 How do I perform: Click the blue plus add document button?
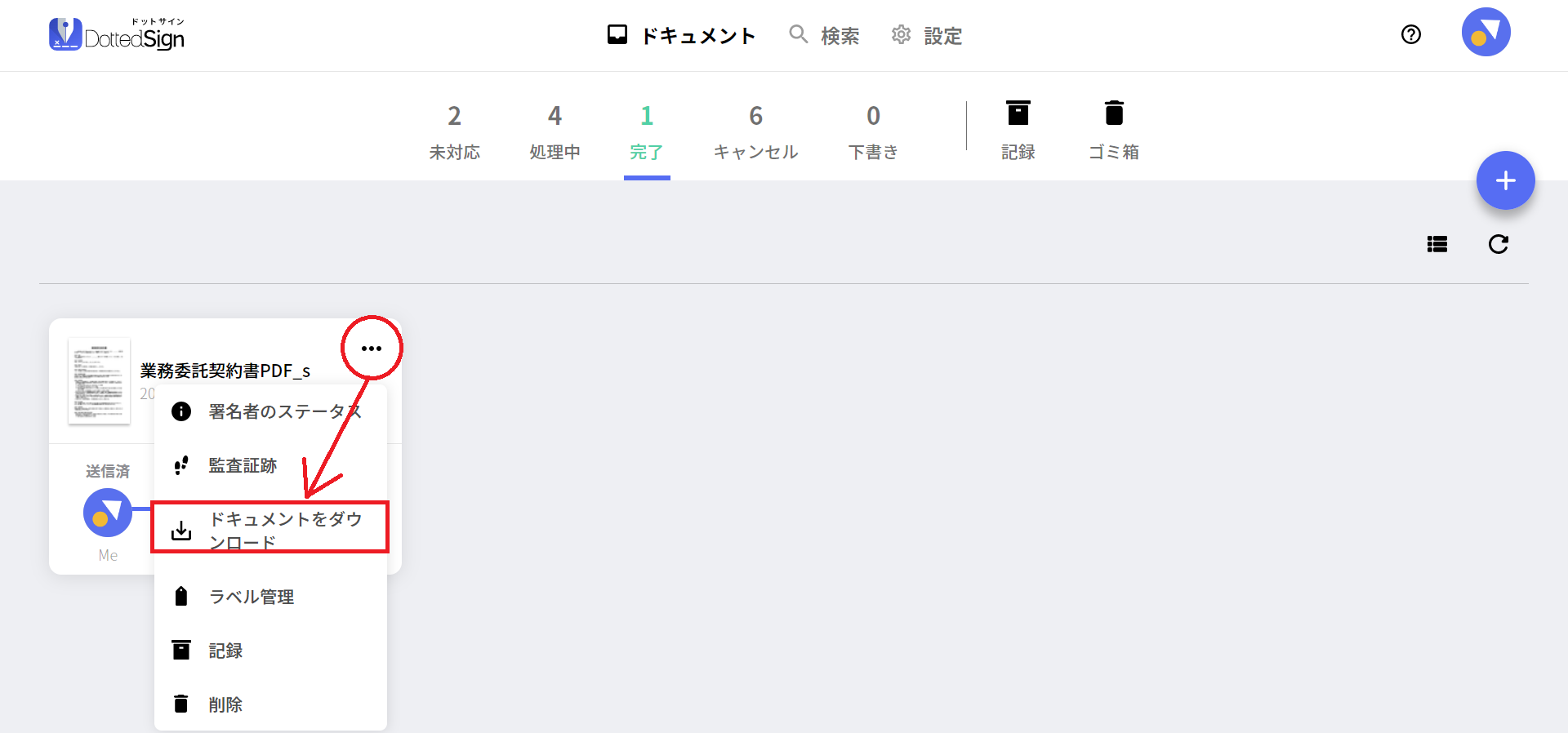pos(1505,180)
